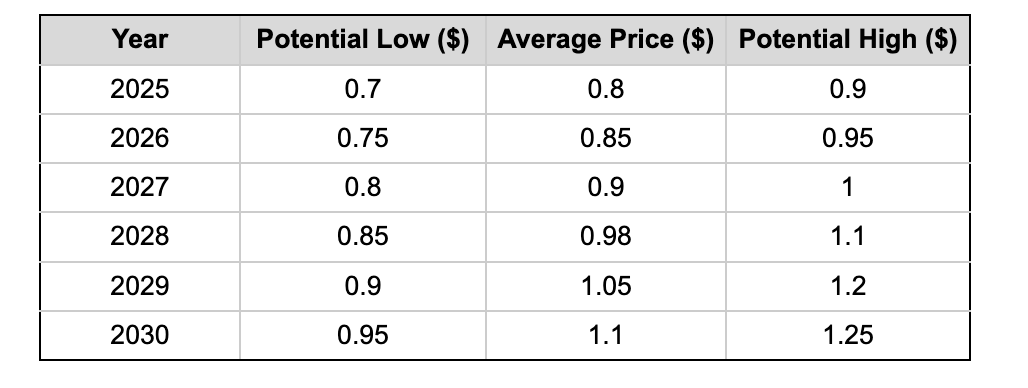
Task: Click the 2027 year cell
Action: 140,187
